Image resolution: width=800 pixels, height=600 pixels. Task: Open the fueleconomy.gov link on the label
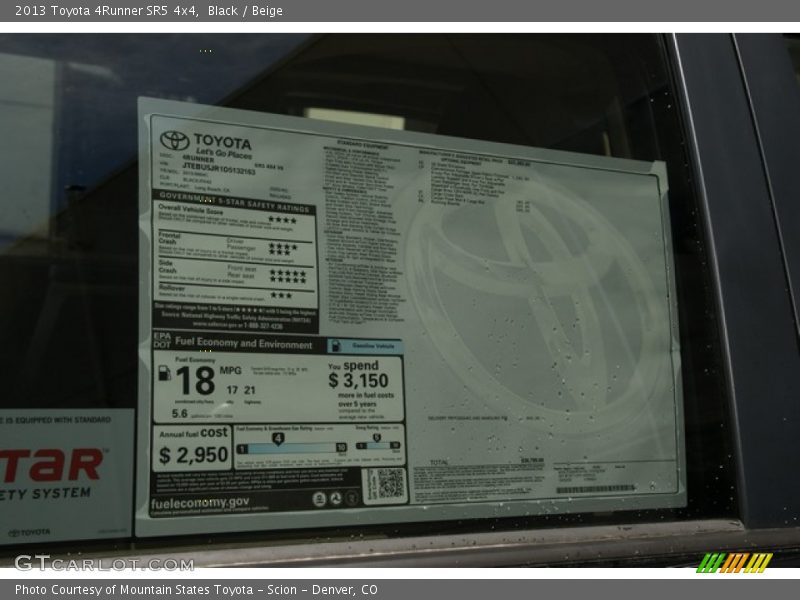pyautogui.click(x=200, y=503)
